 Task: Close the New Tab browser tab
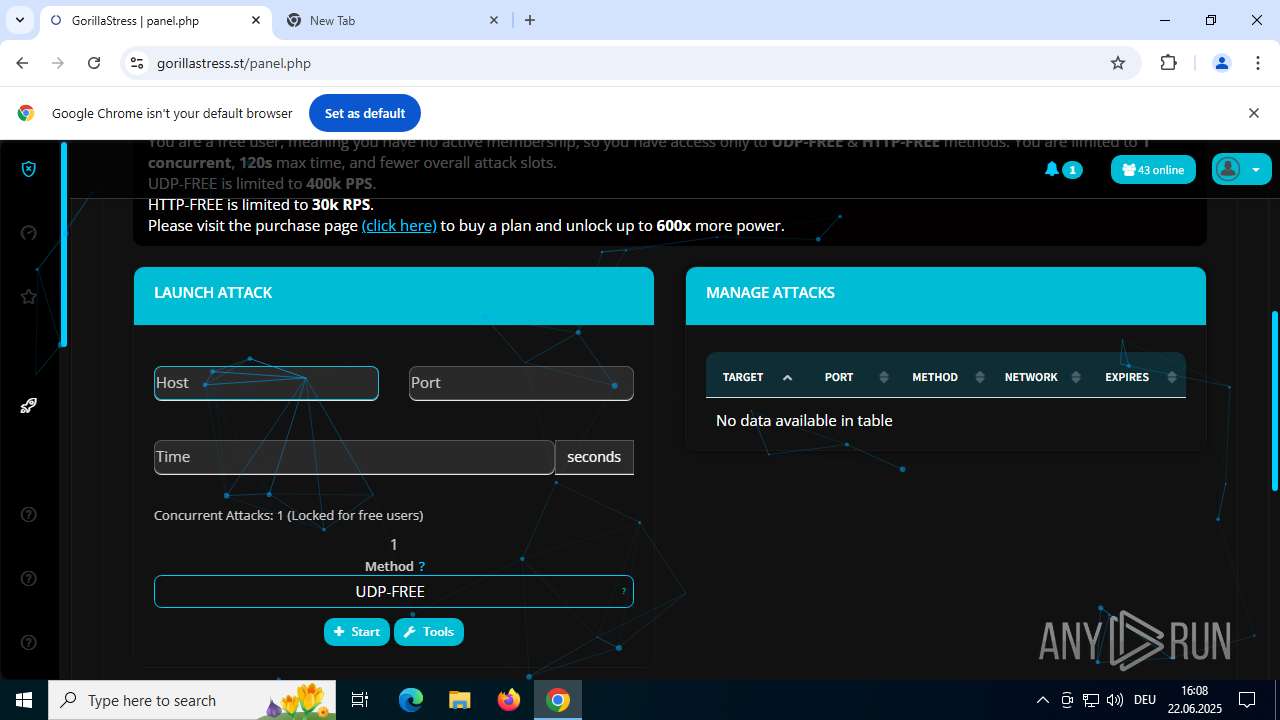[494, 20]
